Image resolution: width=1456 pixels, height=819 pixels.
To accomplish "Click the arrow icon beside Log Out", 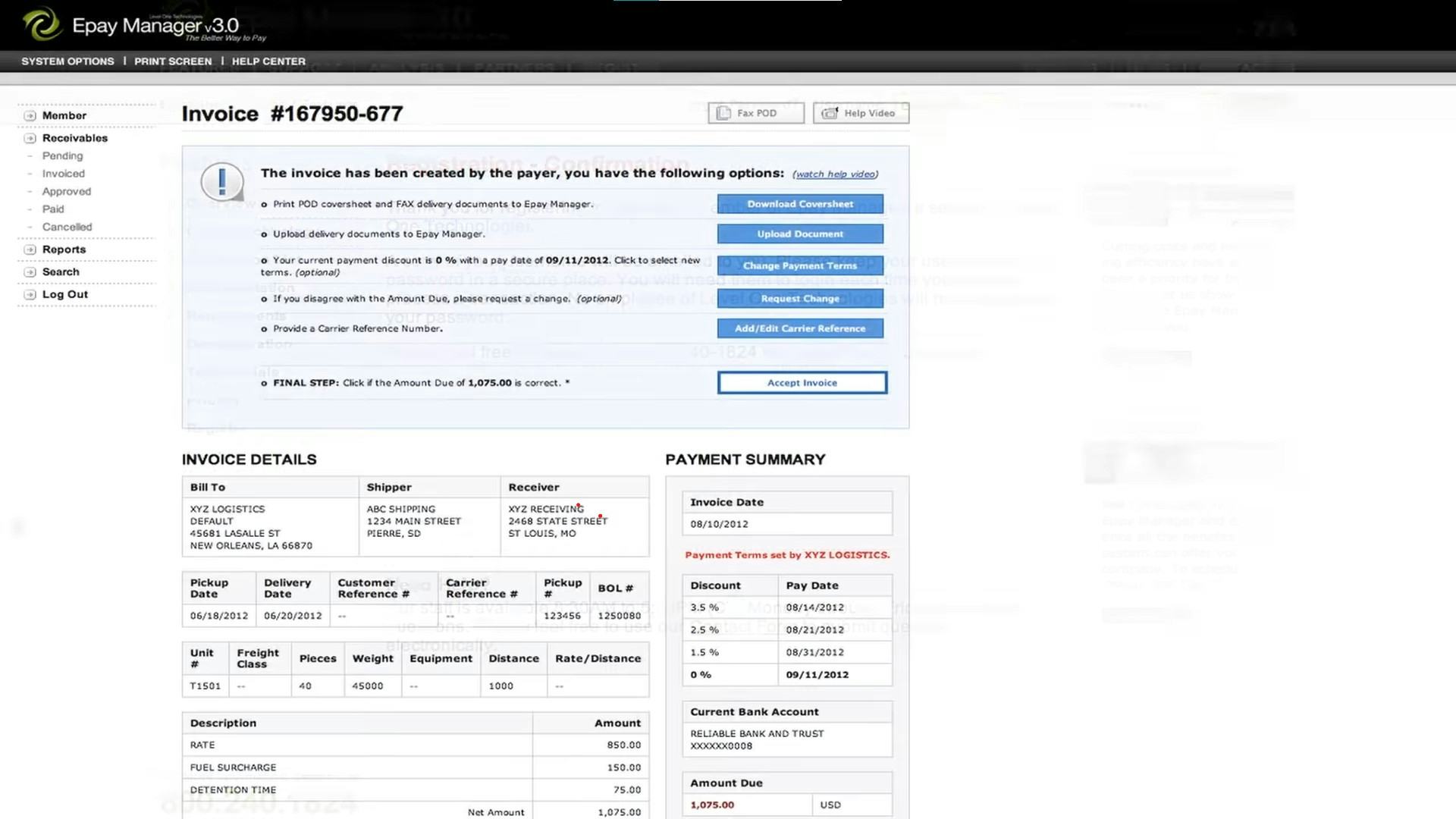I will [x=29, y=294].
